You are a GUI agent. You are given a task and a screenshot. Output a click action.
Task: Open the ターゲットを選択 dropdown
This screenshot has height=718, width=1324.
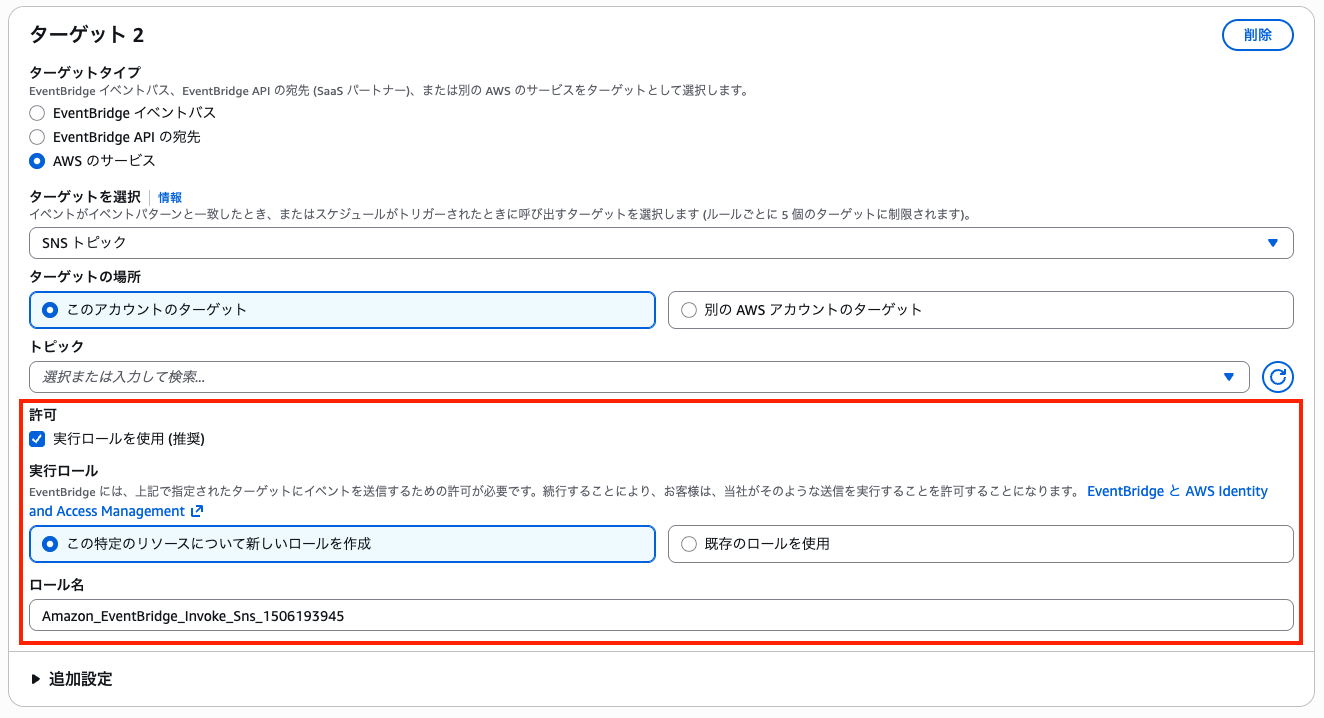tap(660, 242)
